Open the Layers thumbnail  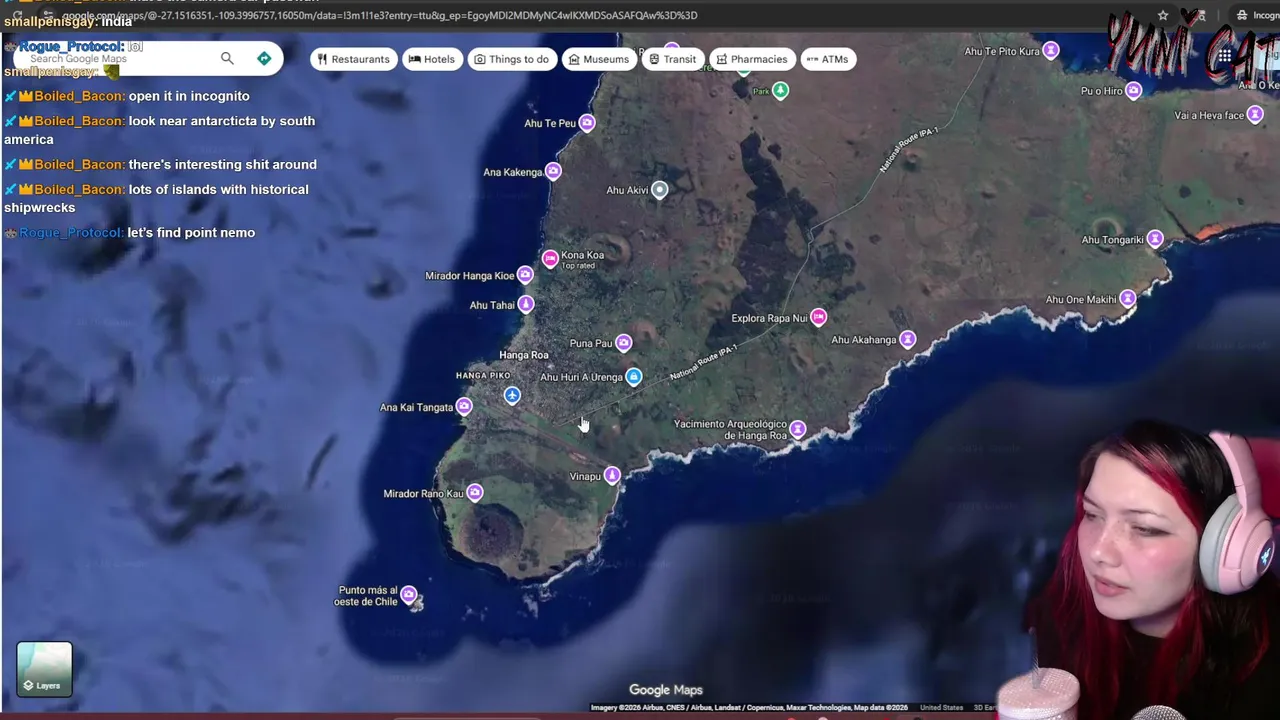pyautogui.click(x=44, y=668)
